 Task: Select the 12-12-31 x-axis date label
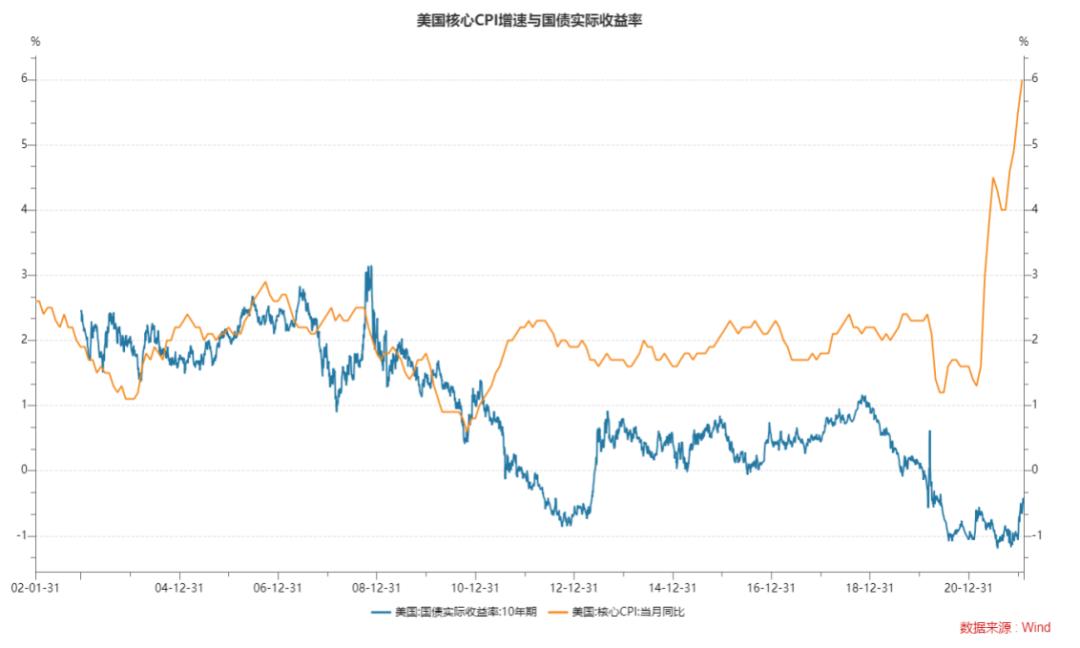573,588
